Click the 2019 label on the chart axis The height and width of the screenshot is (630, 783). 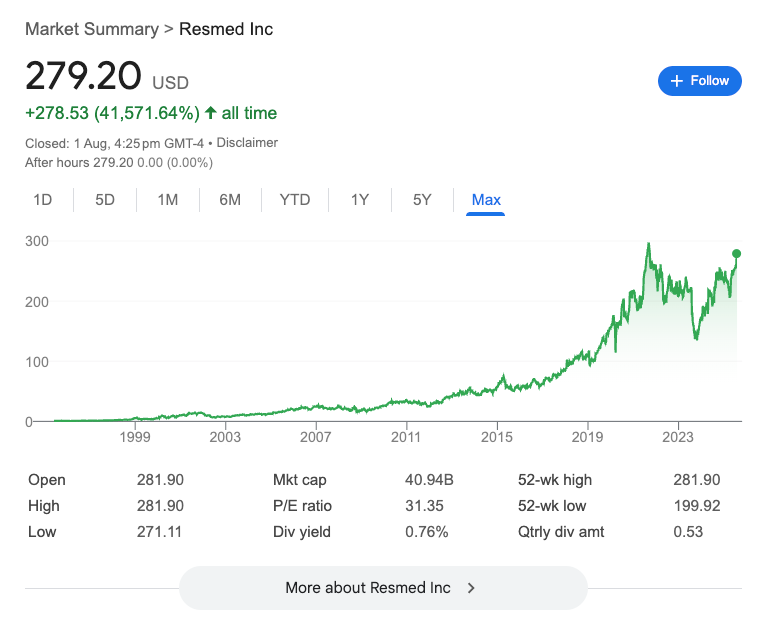(587, 437)
